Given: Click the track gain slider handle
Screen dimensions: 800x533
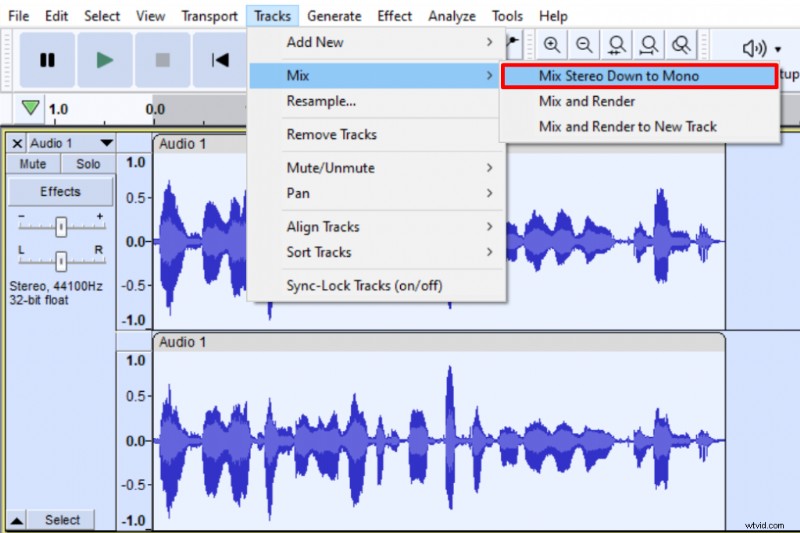Looking at the screenshot, I should [61, 226].
